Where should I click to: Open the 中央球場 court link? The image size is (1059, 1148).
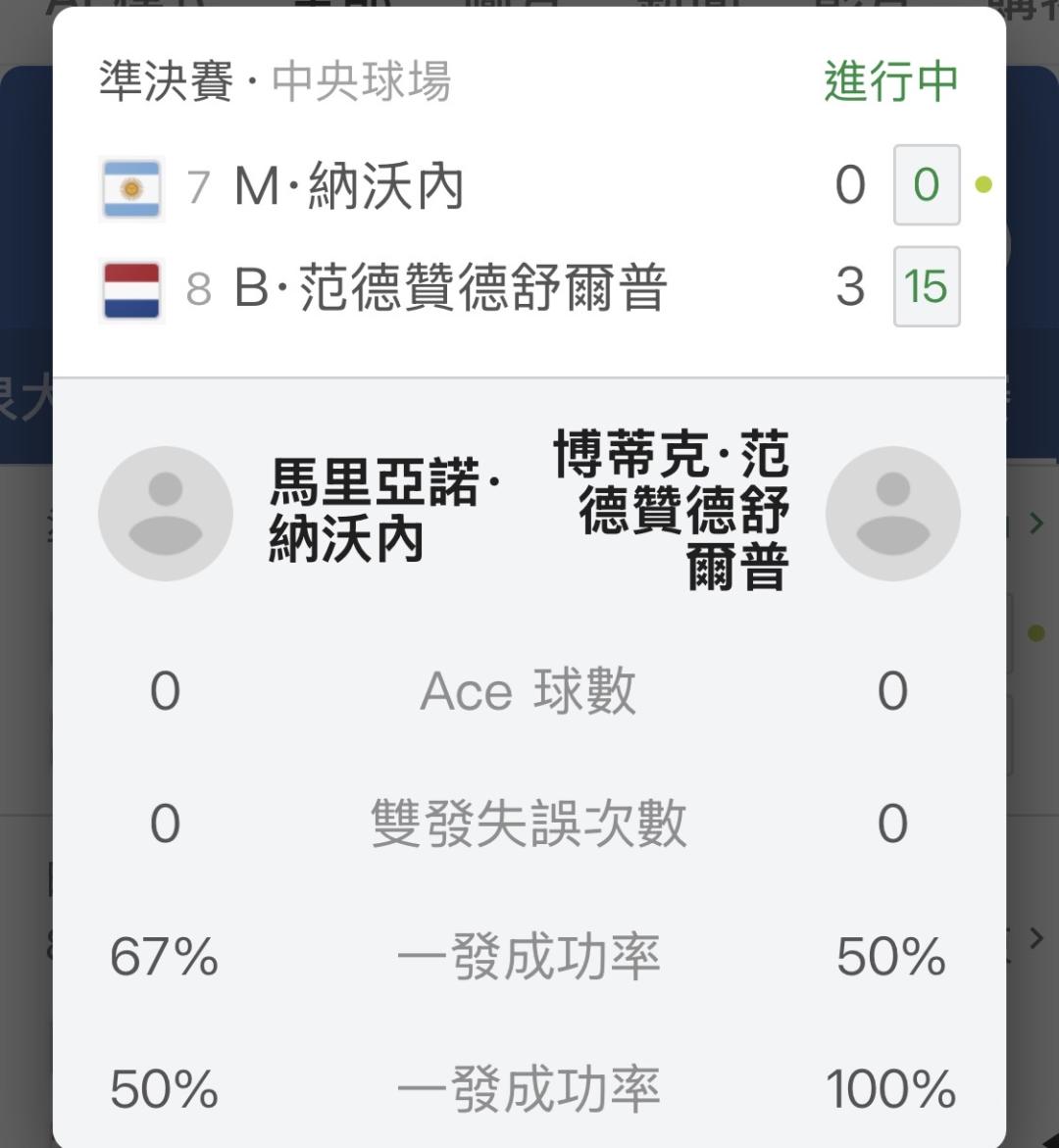(361, 81)
